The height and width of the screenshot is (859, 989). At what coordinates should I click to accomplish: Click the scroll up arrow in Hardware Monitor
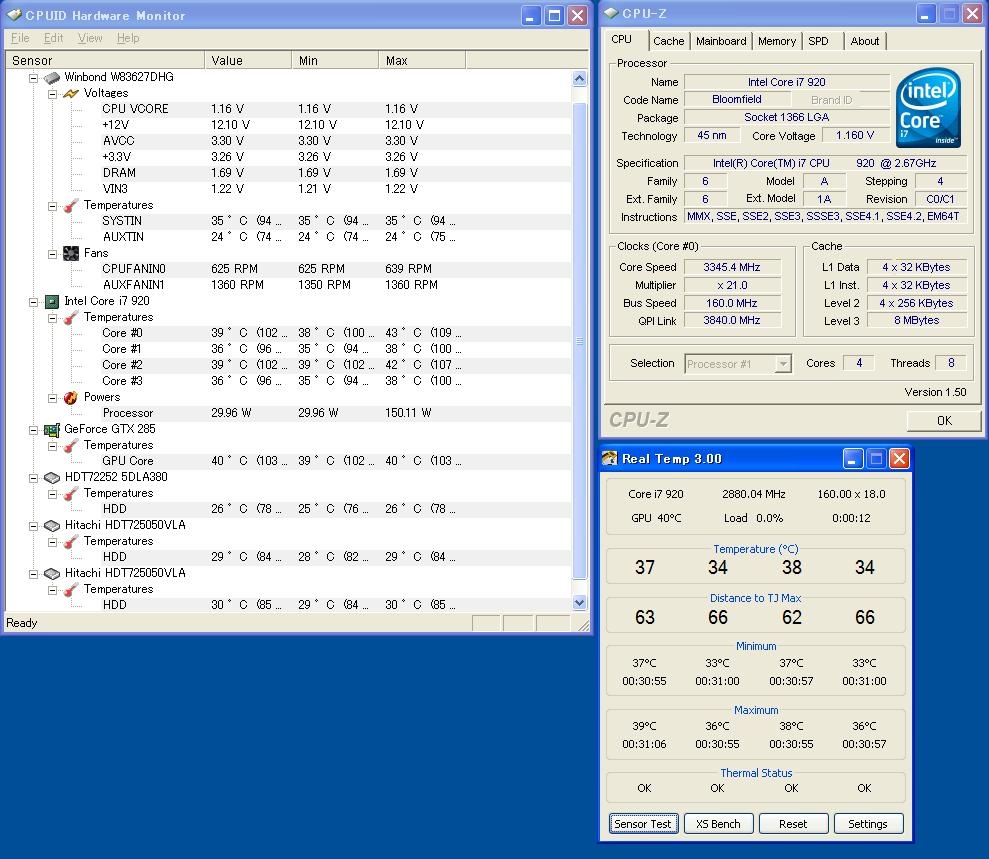pos(580,78)
